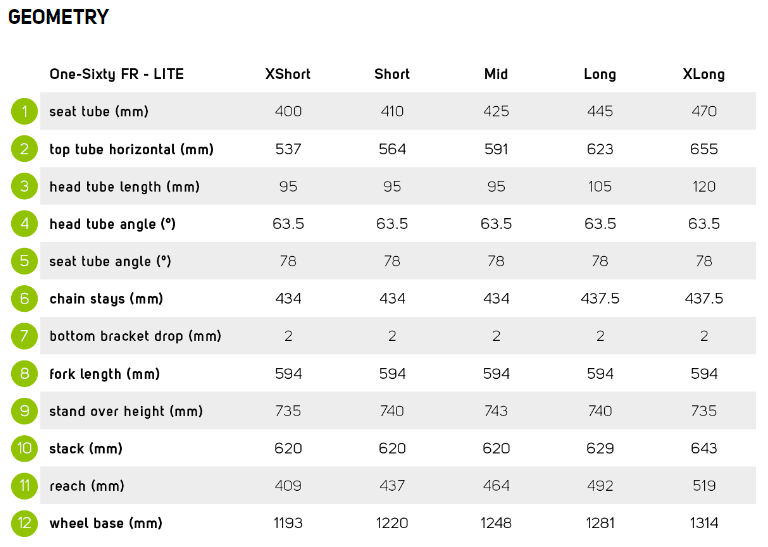768x547 pixels.
Task: Select green badge 6 for chain stays
Action: point(24,299)
